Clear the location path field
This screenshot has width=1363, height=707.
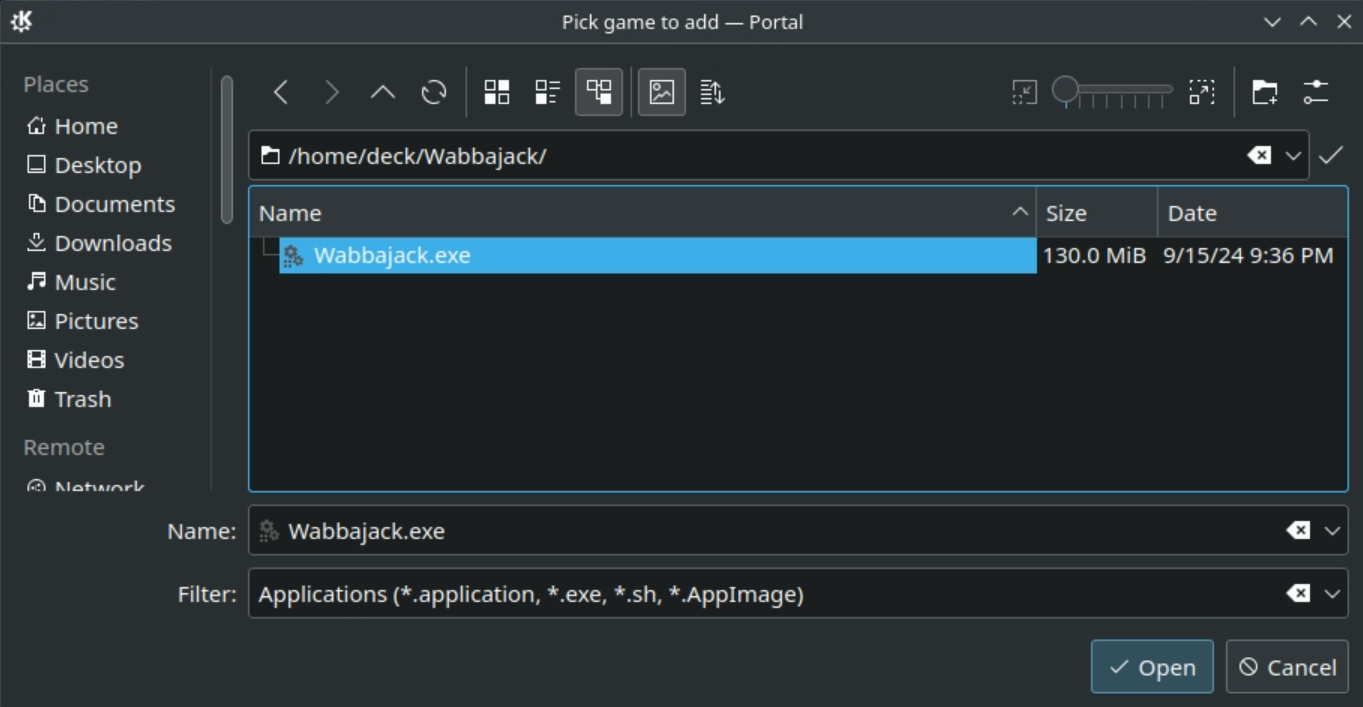1259,155
